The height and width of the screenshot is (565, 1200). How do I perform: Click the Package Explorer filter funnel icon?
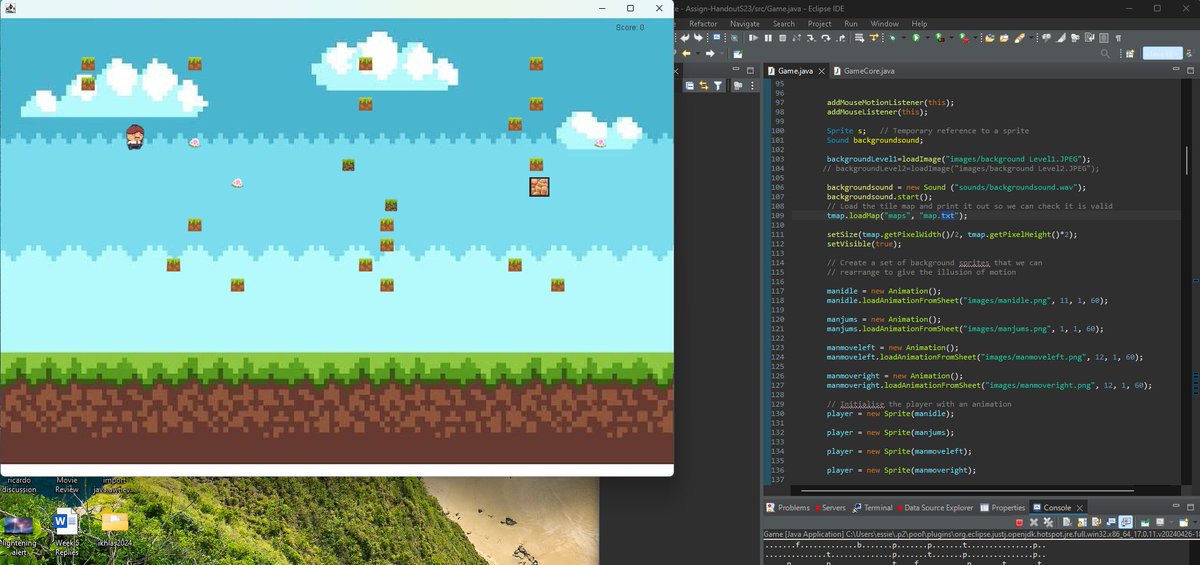(x=717, y=85)
